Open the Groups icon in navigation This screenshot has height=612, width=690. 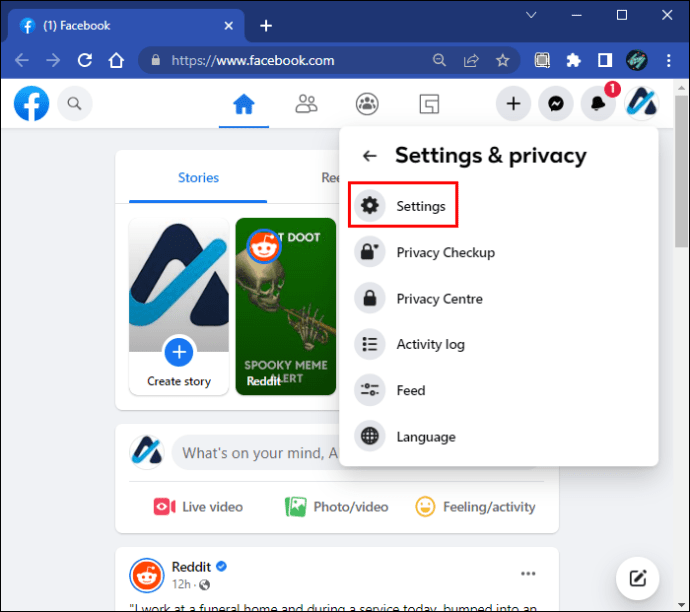pyautogui.click(x=368, y=103)
